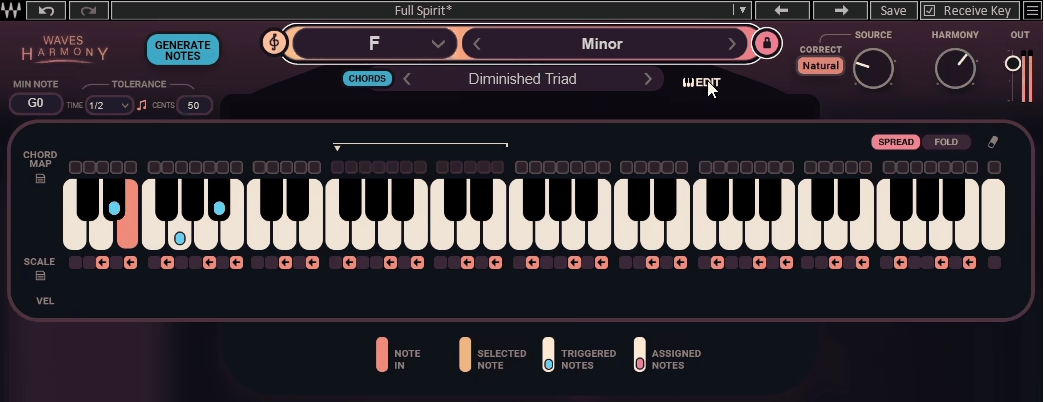1044x402 pixels.
Task: Toggle the Receive Key checkbox
Action: (929, 11)
